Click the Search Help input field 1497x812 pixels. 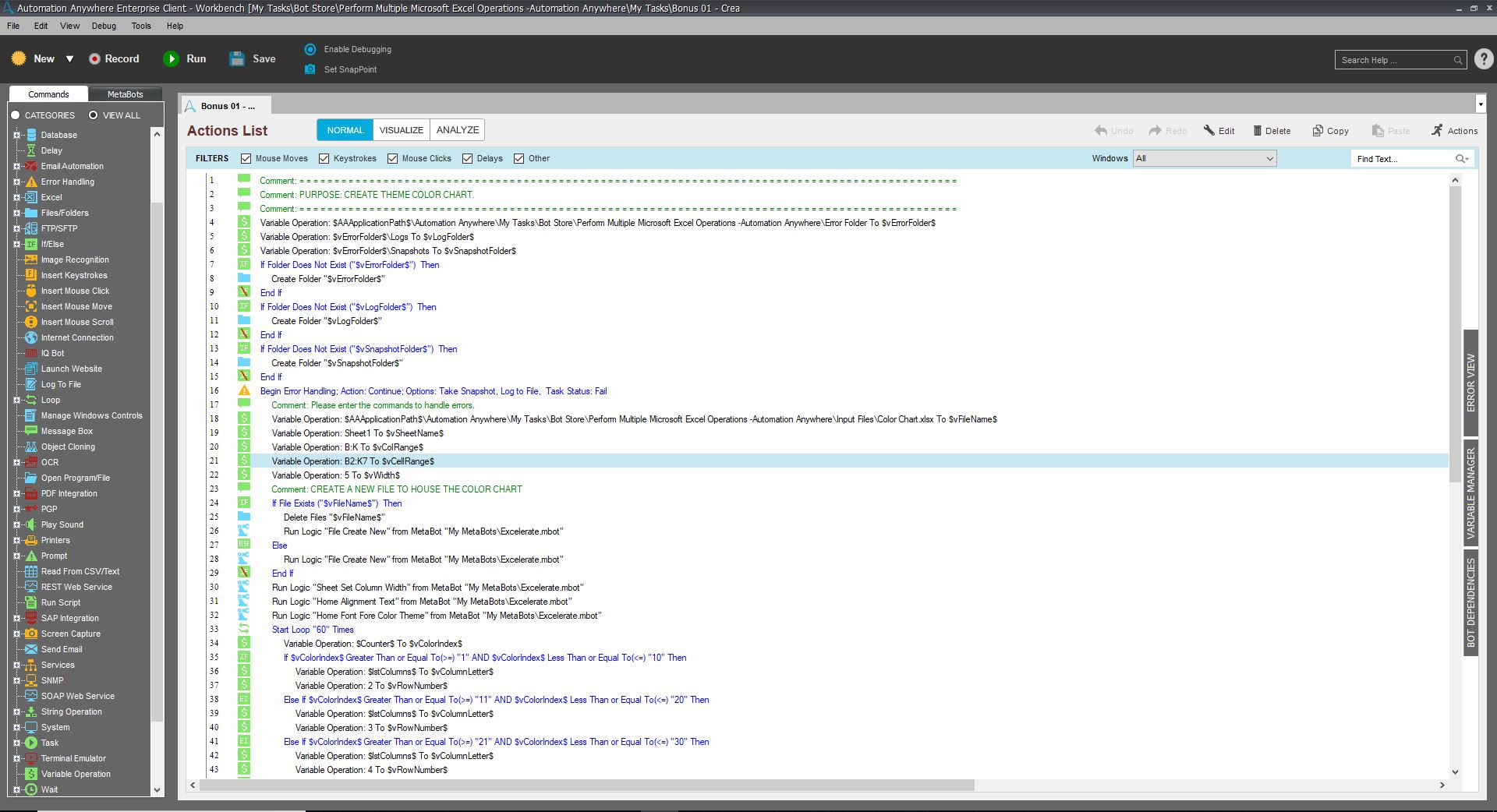coord(1393,60)
